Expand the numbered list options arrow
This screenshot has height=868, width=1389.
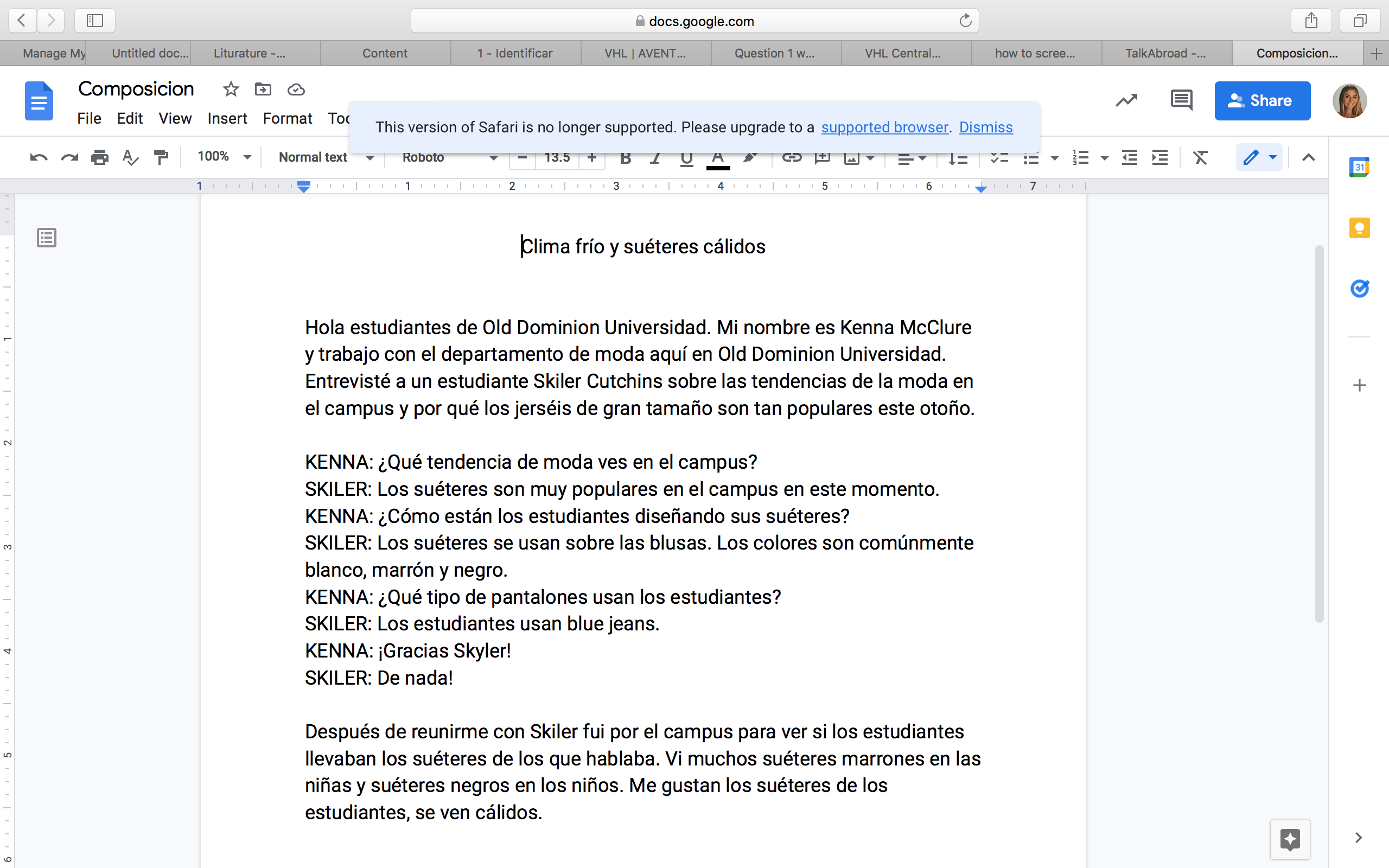coord(1104,157)
